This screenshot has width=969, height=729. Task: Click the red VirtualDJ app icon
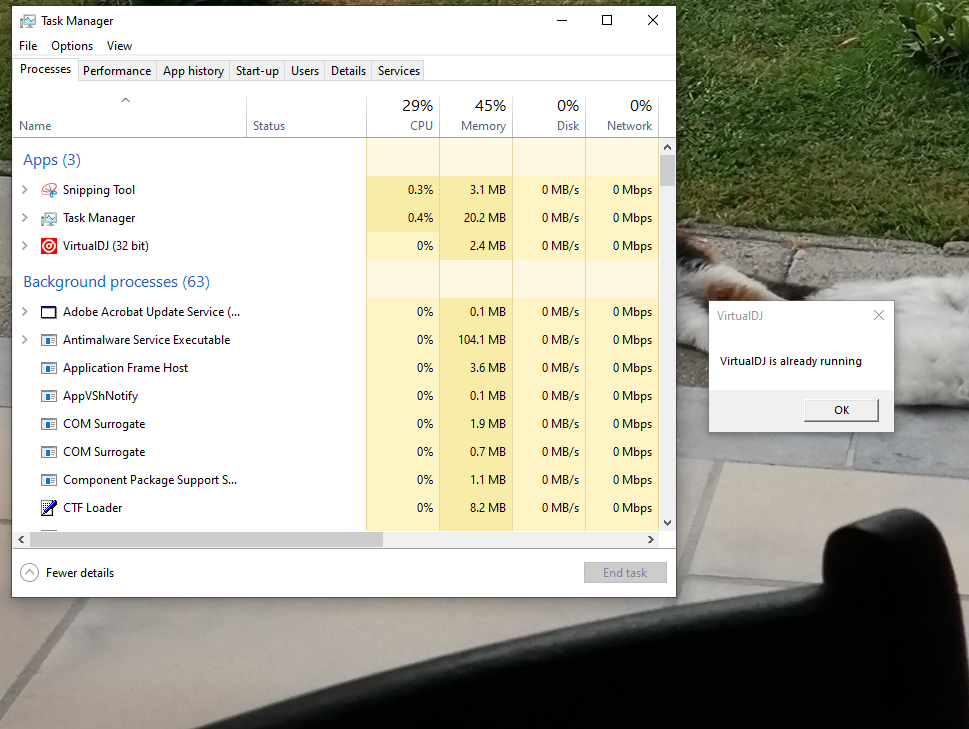pyautogui.click(x=49, y=246)
